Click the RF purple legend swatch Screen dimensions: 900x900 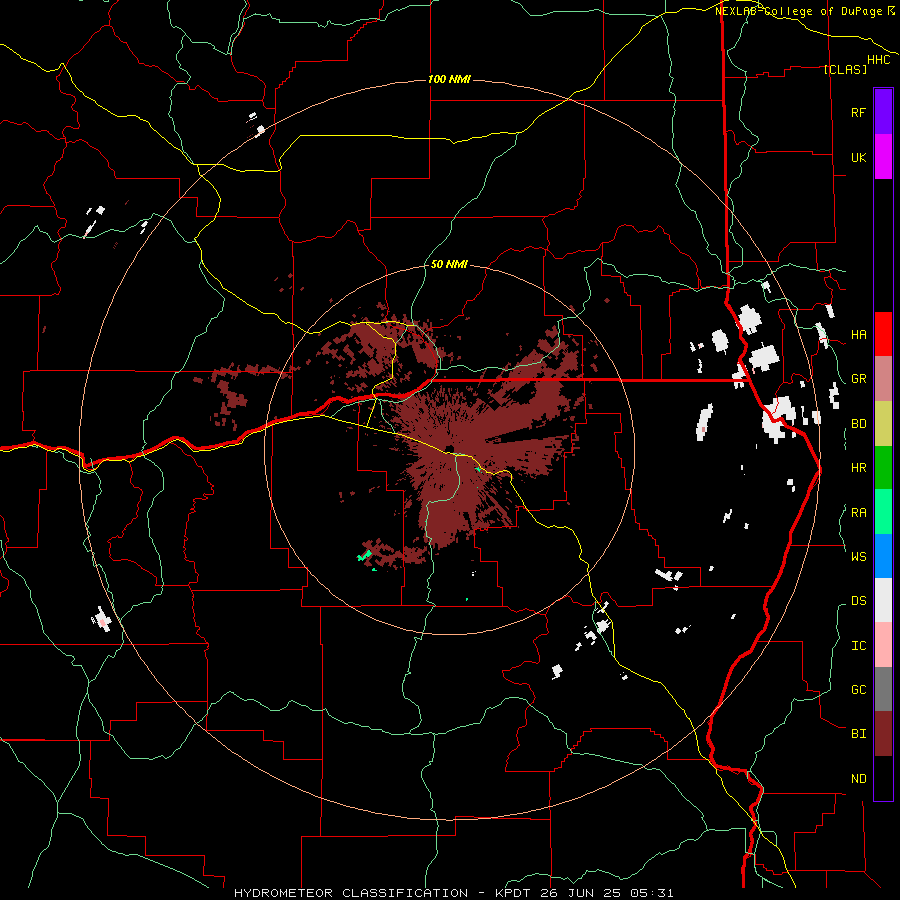(883, 112)
